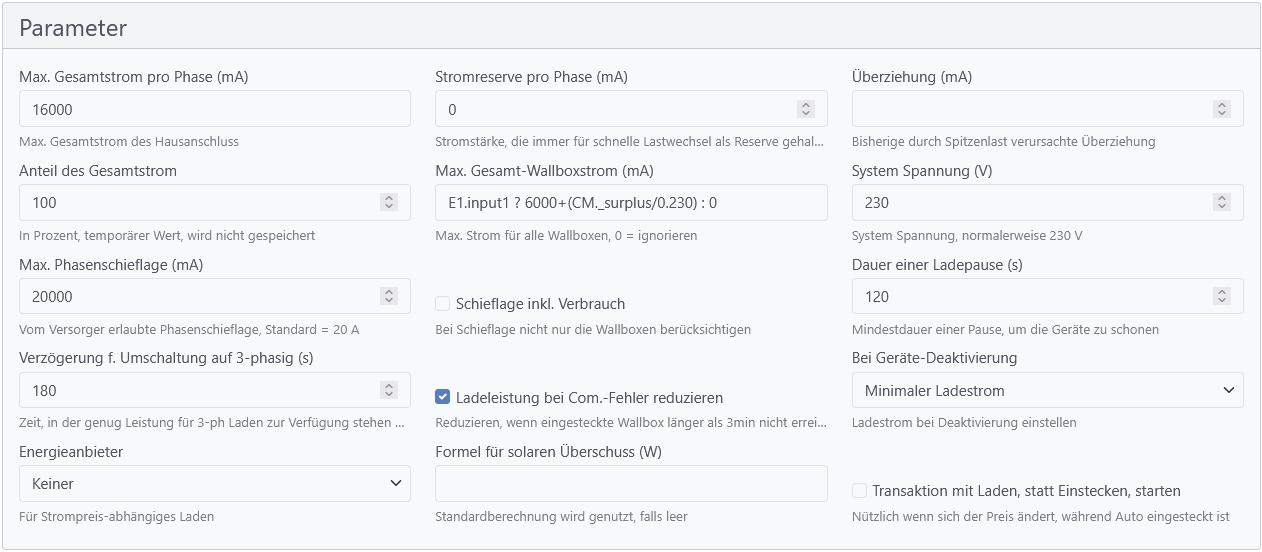Screen dimensions: 1262x552
Task: Click spinner icon in Überziehung field
Action: tap(1221, 109)
